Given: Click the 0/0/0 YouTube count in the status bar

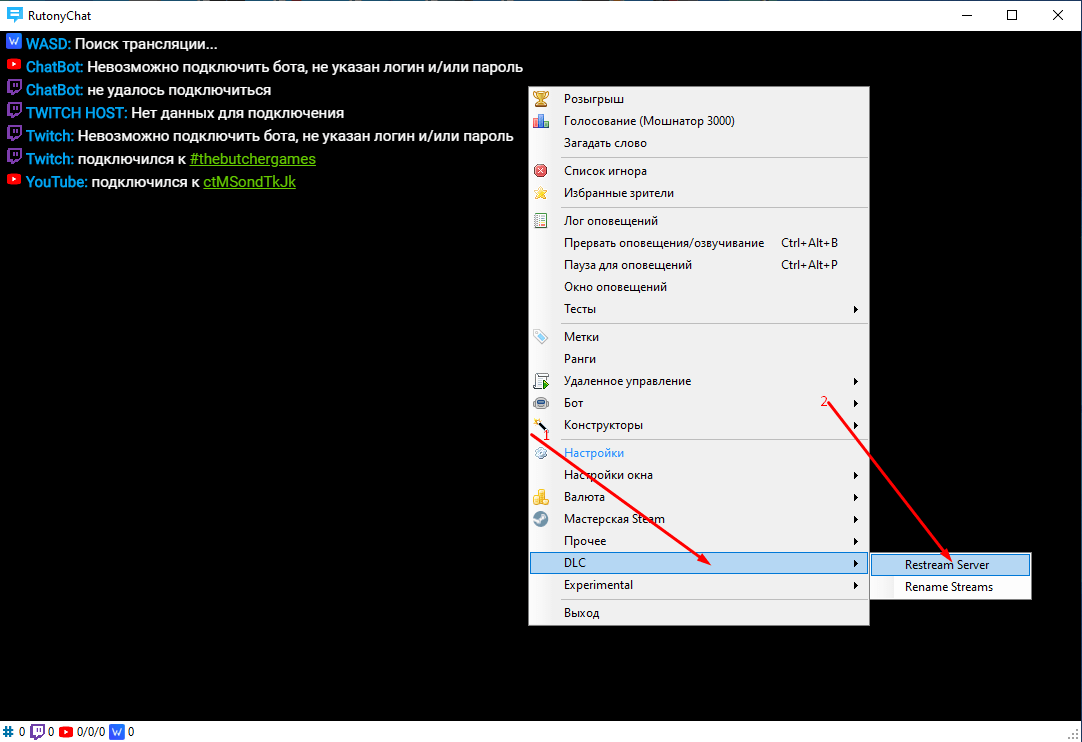Looking at the screenshot, I should click(91, 732).
